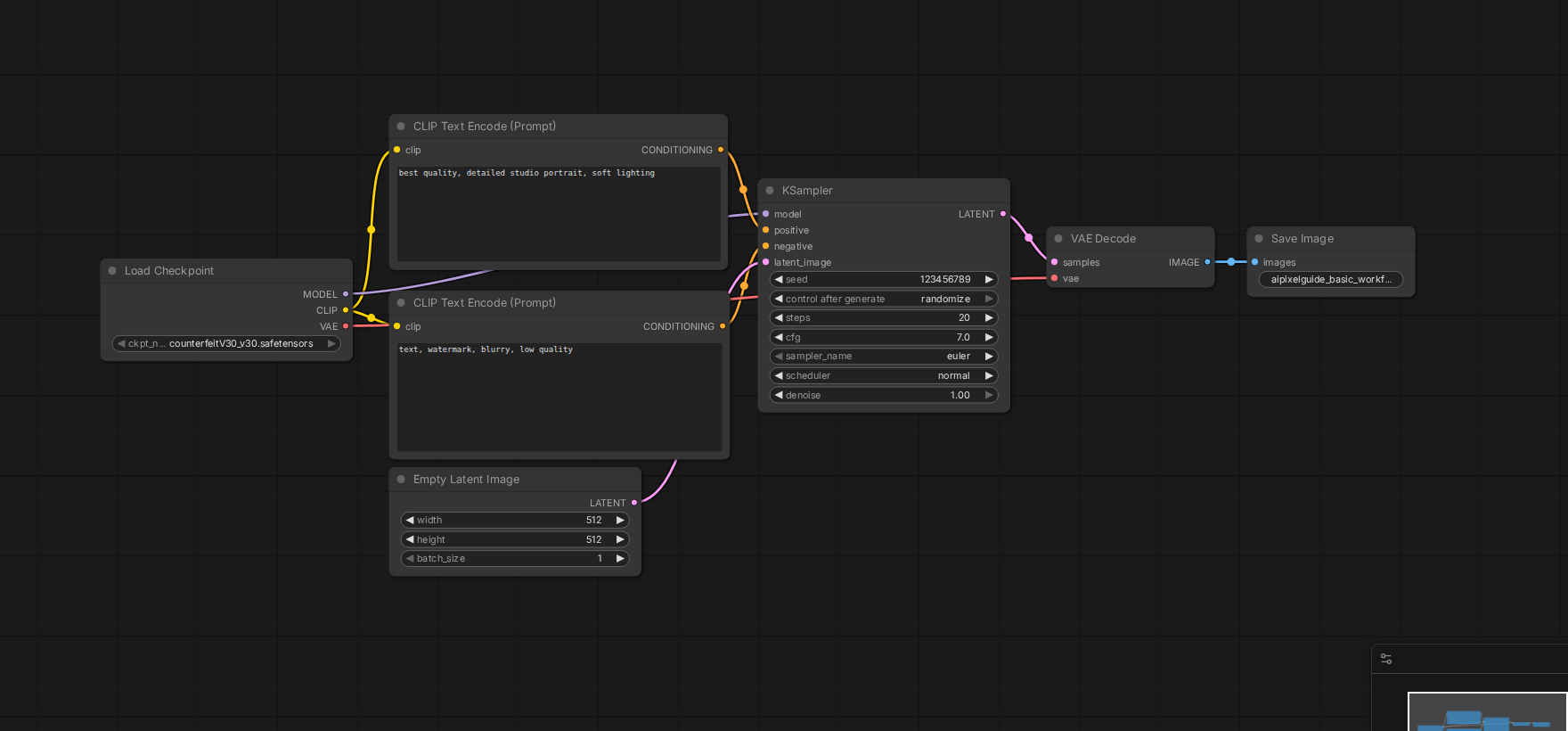Increase height value with right arrow
The image size is (1568, 731).
click(x=620, y=539)
